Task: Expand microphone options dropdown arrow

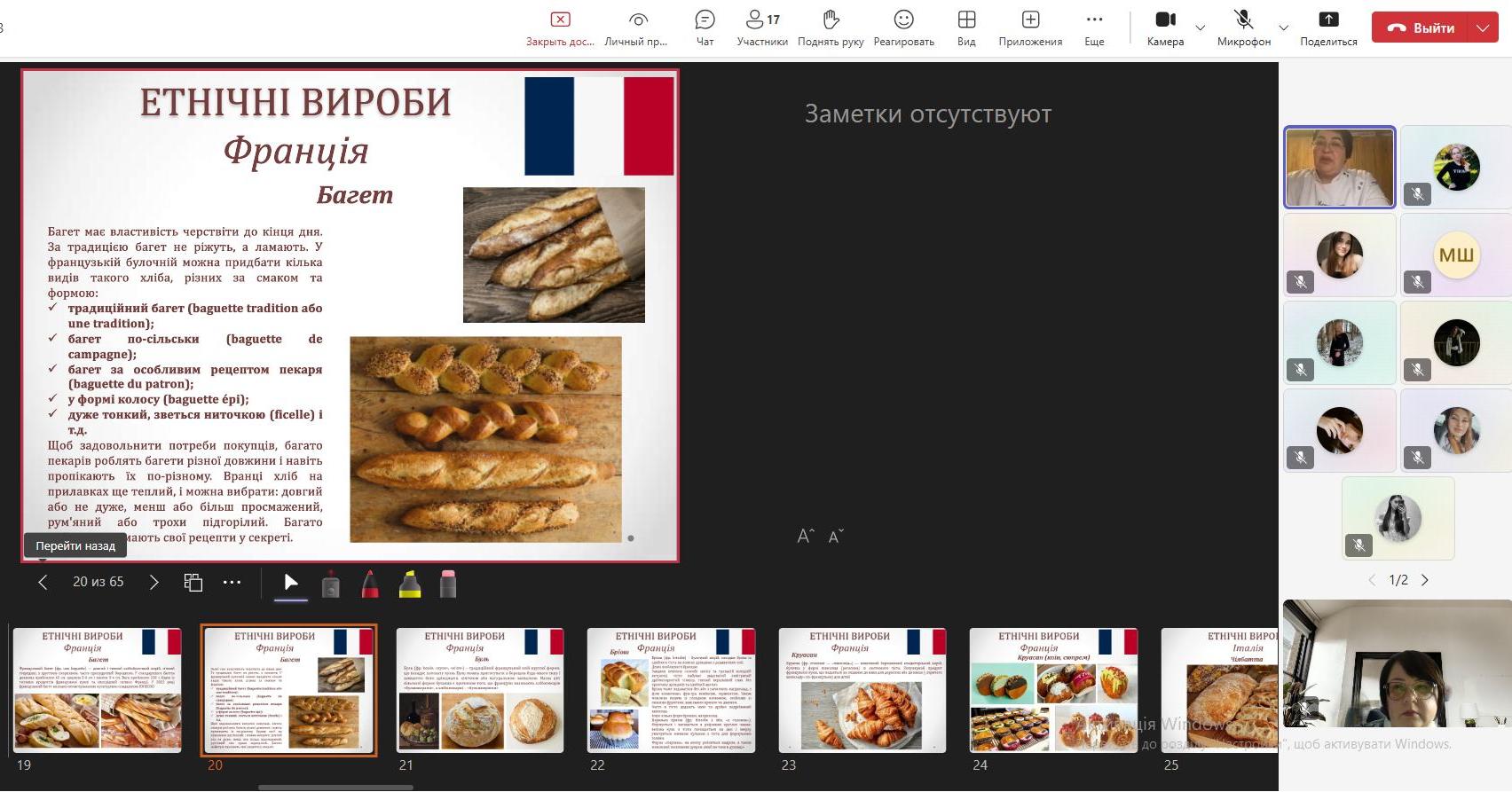Action: tap(1283, 28)
